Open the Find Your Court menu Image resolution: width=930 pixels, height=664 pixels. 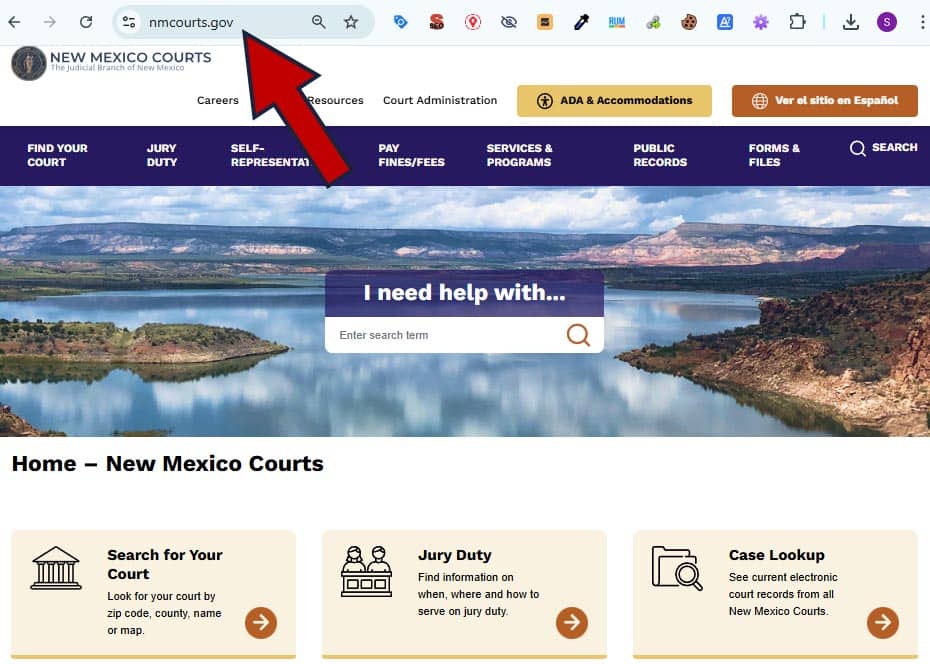point(57,155)
